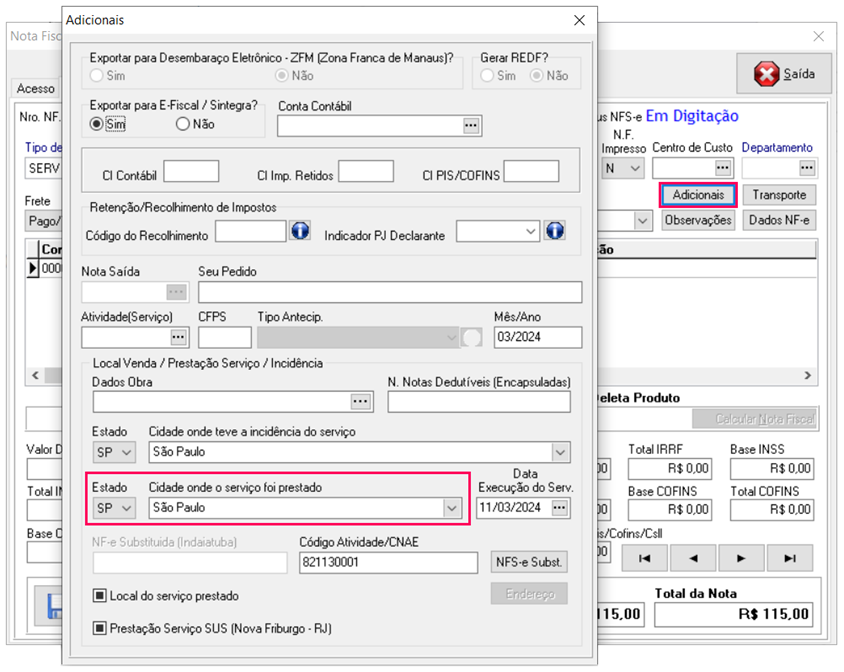Click the Seu Pedido input field
This screenshot has height=672, width=844.
[389, 292]
